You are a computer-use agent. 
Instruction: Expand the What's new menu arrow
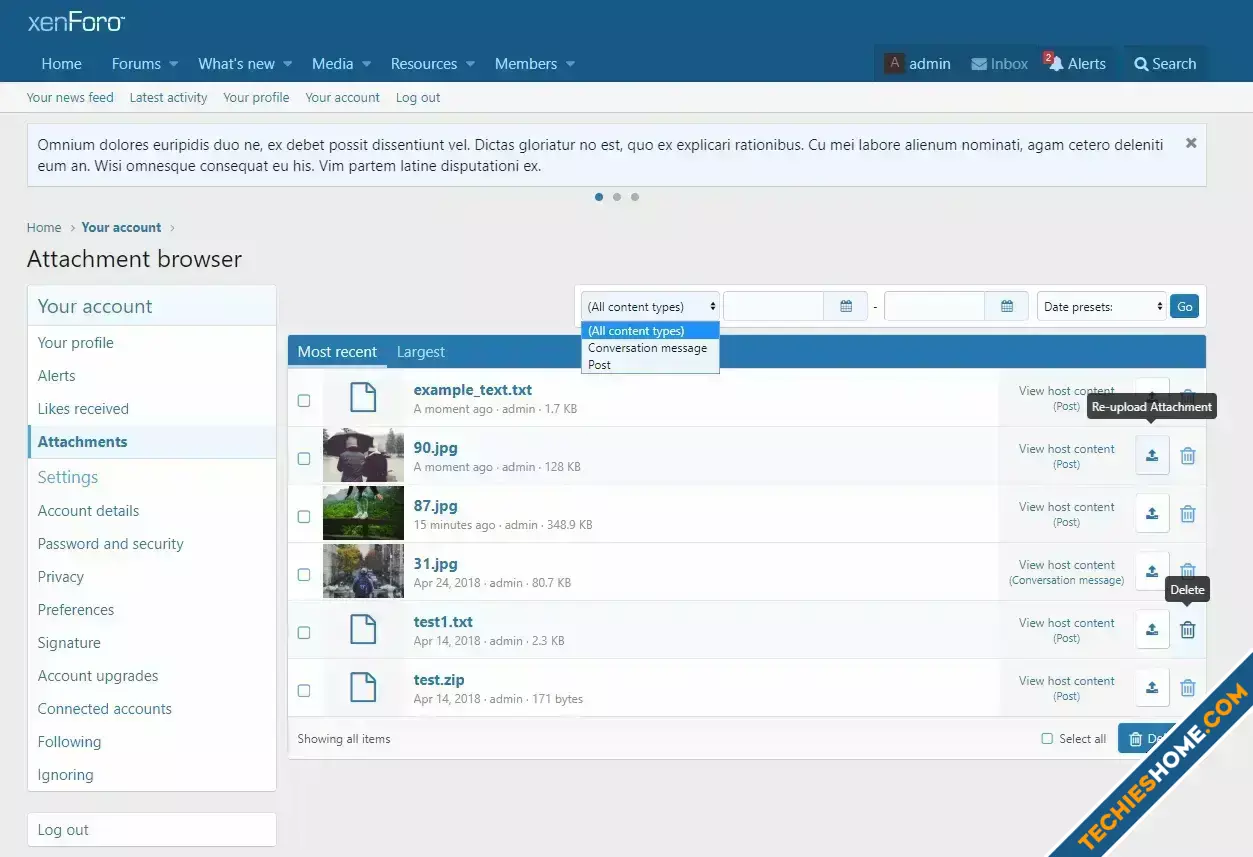tap(287, 64)
